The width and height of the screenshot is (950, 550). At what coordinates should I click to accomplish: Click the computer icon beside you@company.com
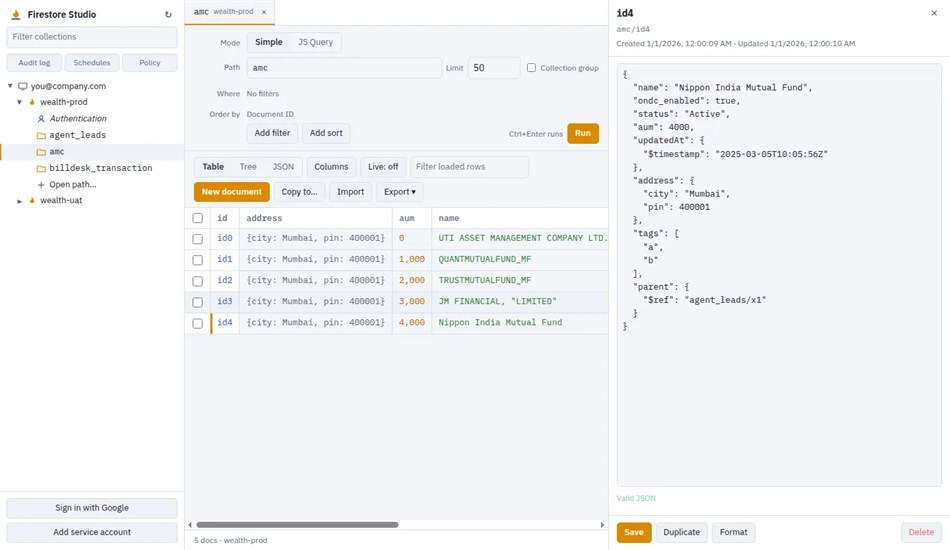pyautogui.click(x=22, y=86)
